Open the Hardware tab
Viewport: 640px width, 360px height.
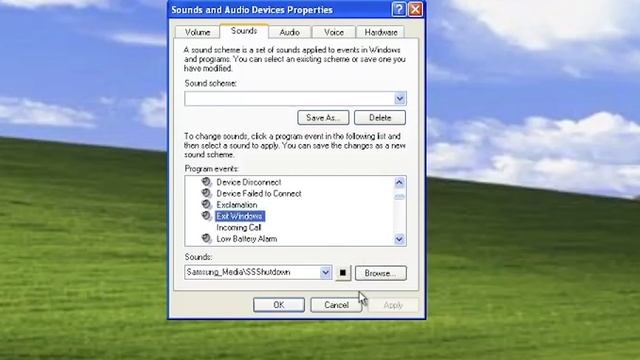point(380,32)
